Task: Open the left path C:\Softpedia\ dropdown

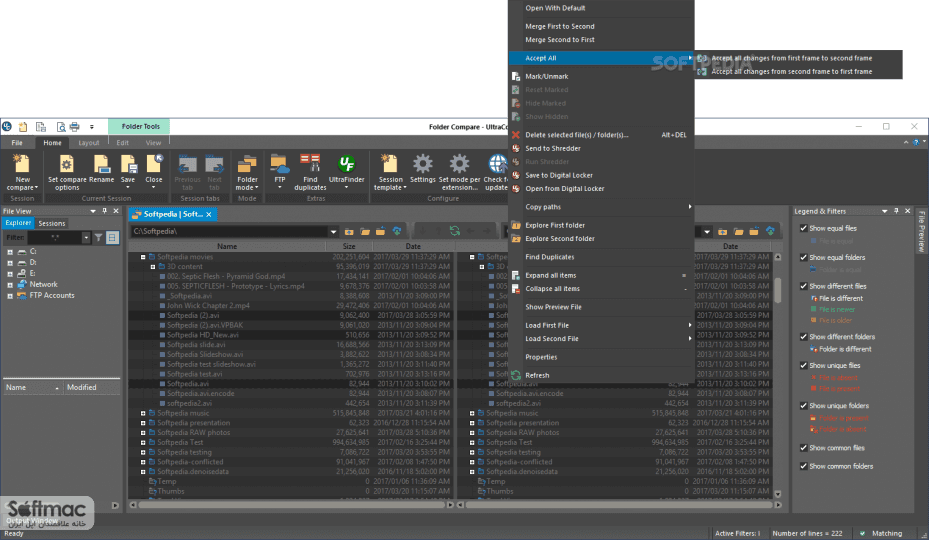Action: coord(333,232)
